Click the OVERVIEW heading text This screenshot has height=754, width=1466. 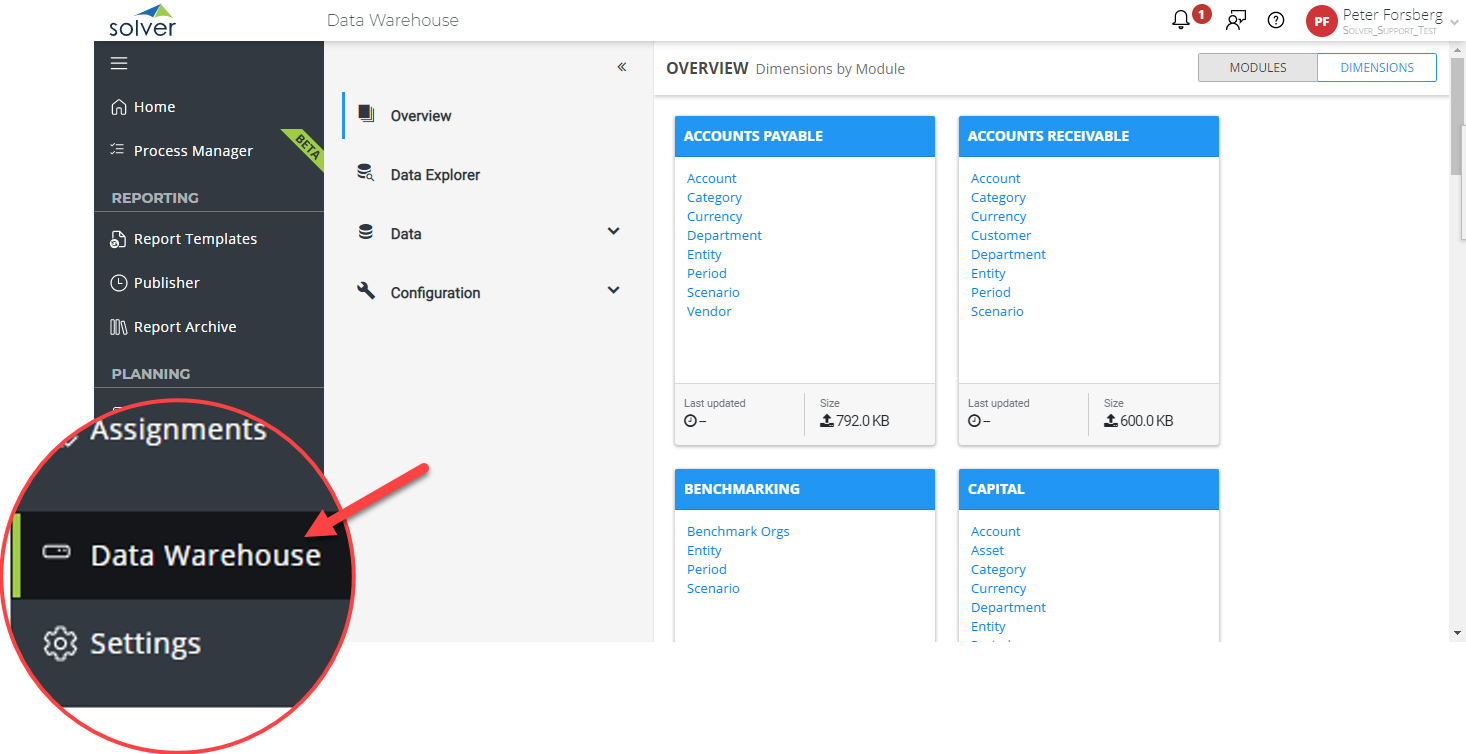[x=707, y=68]
